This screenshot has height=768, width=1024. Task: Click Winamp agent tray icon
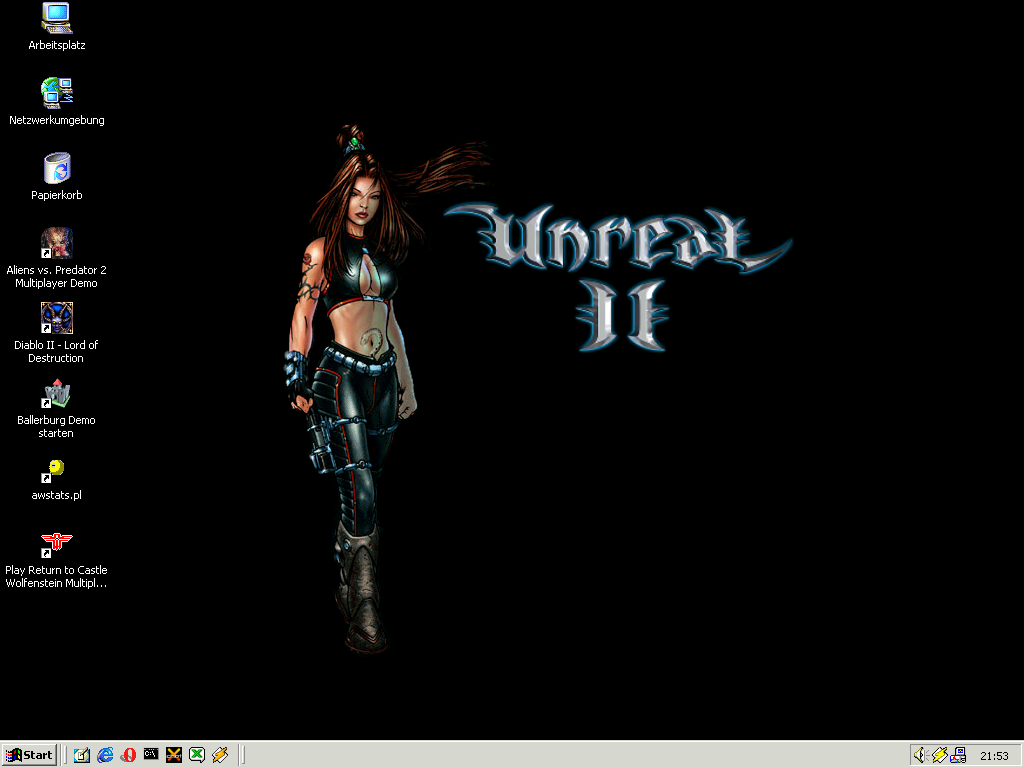(940, 756)
